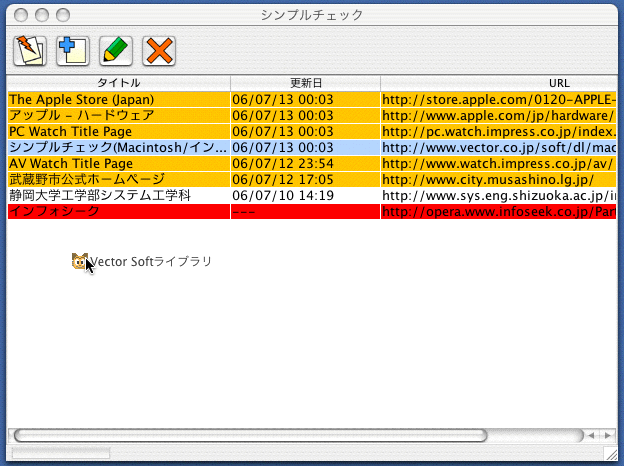Click the www.apple.com/jp/hardware URL cell
This screenshot has width=624, height=466.
click(x=499, y=115)
